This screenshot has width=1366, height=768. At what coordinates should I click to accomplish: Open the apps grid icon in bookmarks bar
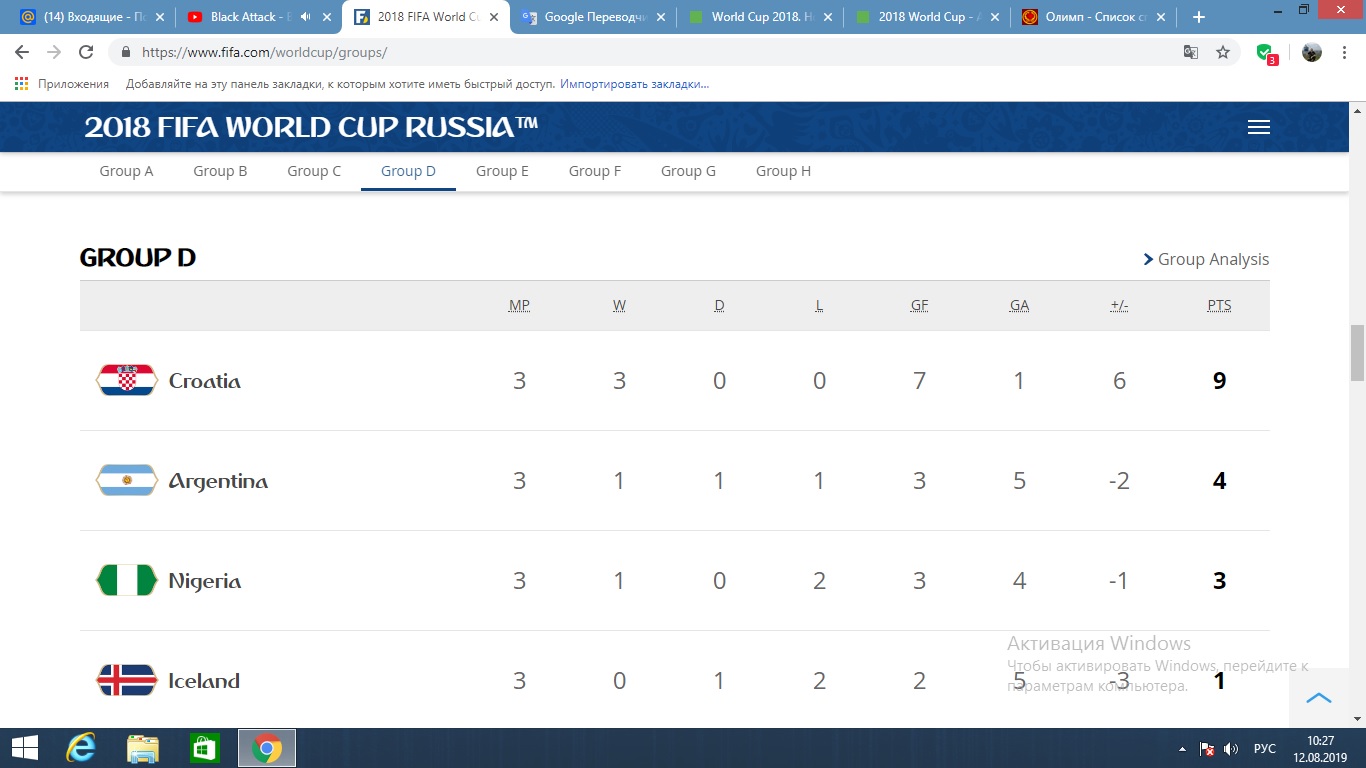point(22,84)
